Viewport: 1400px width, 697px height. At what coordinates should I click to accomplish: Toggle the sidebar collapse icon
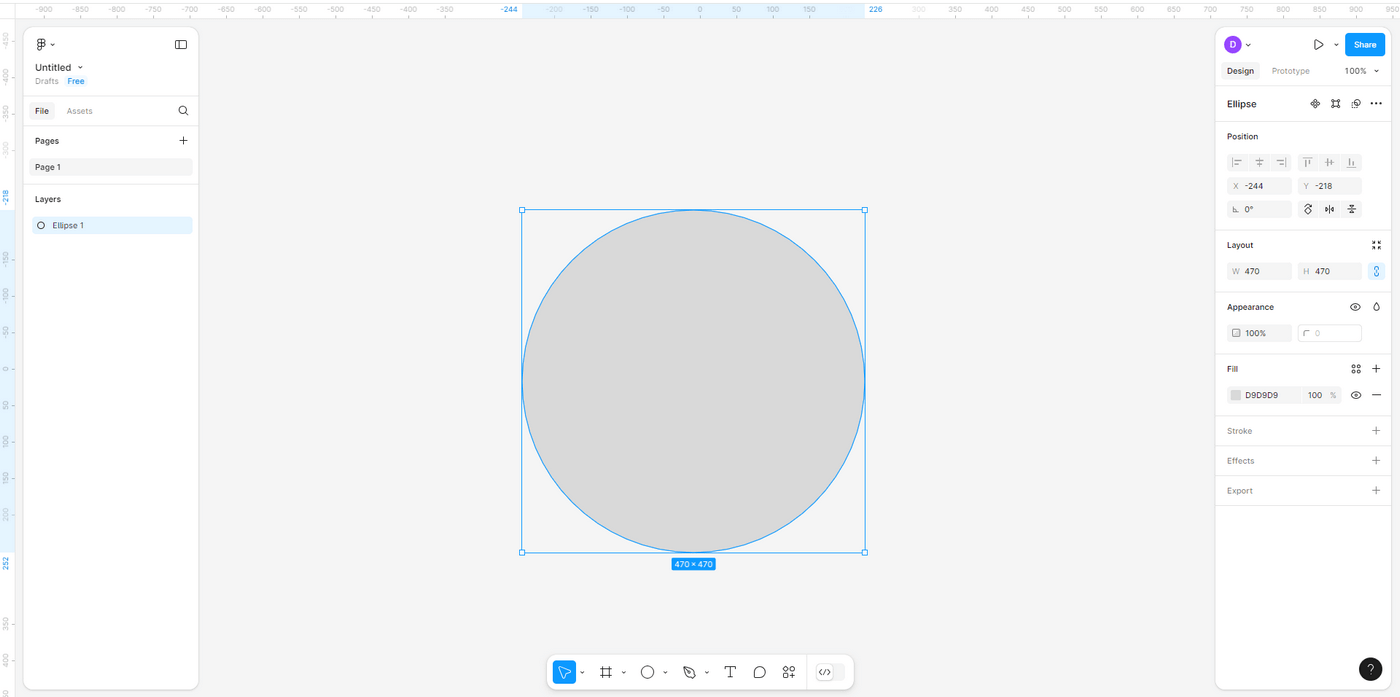181,45
